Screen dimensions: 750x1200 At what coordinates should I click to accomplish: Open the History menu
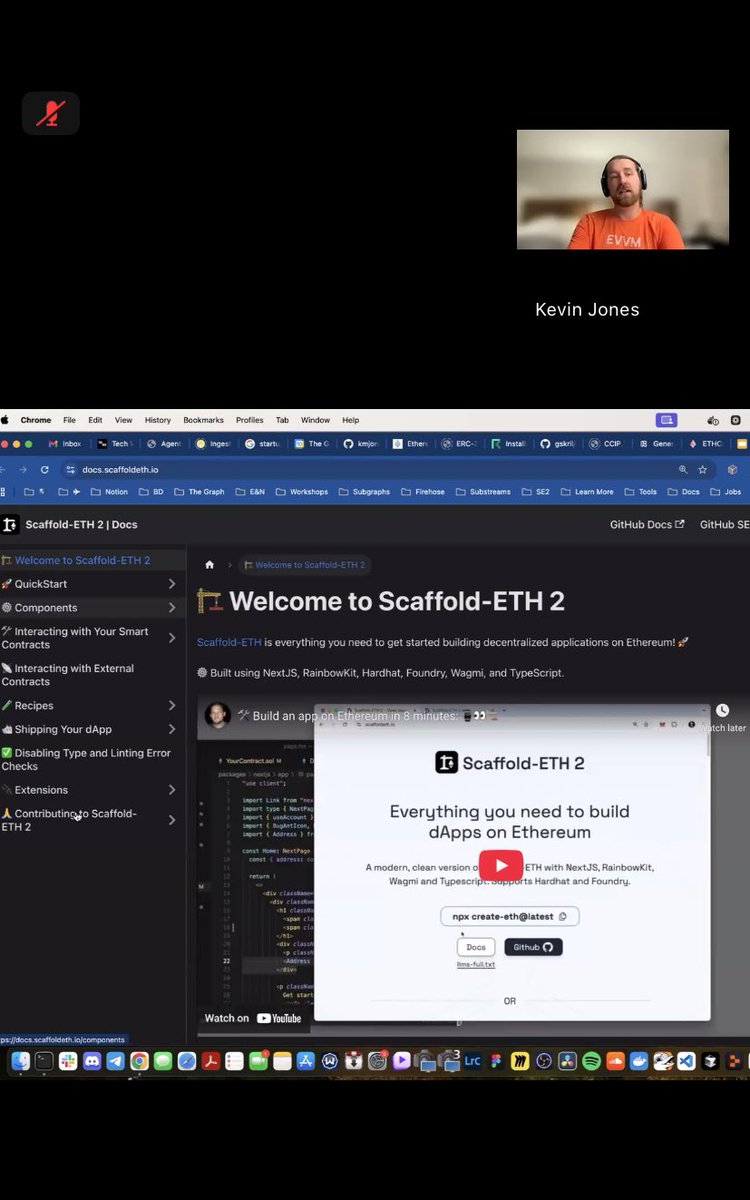tap(157, 420)
